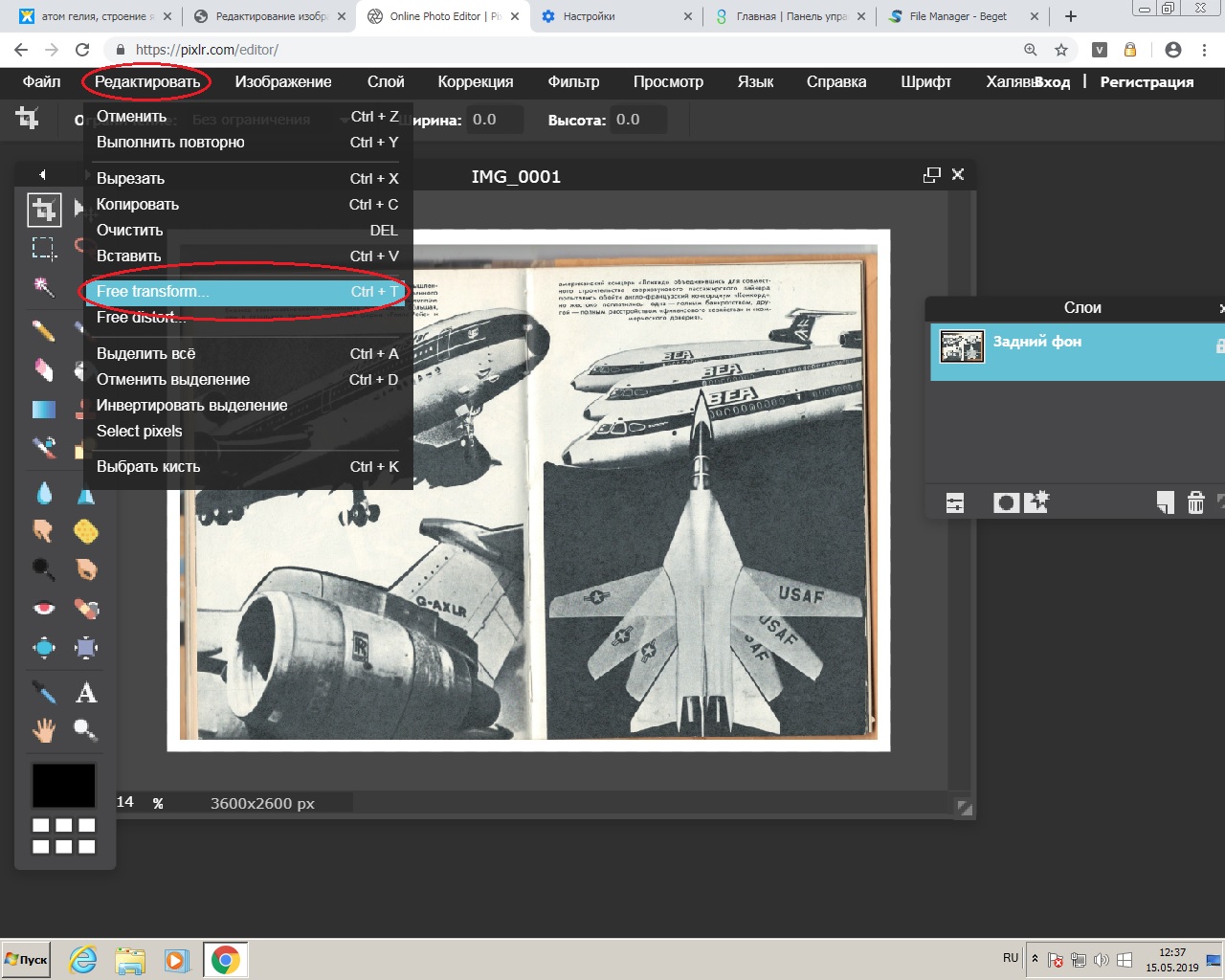Choose Инвертировать выделение from the menu

click(x=247, y=406)
